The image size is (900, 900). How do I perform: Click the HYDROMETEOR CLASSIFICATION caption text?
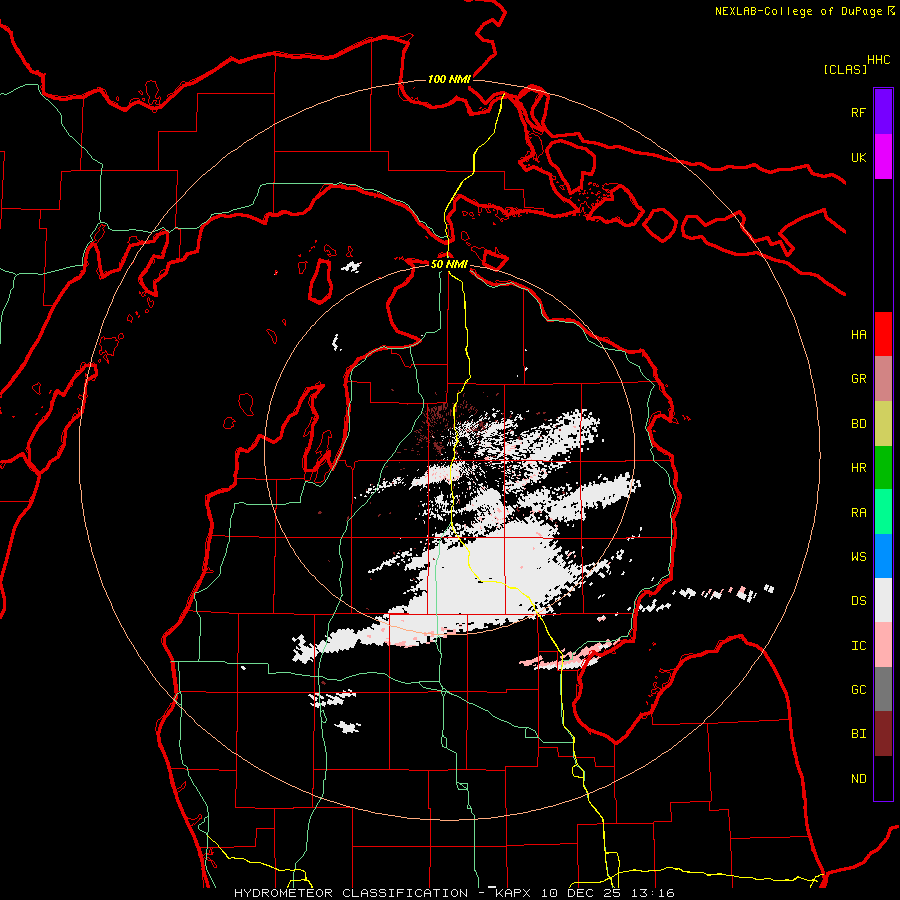coord(351,893)
